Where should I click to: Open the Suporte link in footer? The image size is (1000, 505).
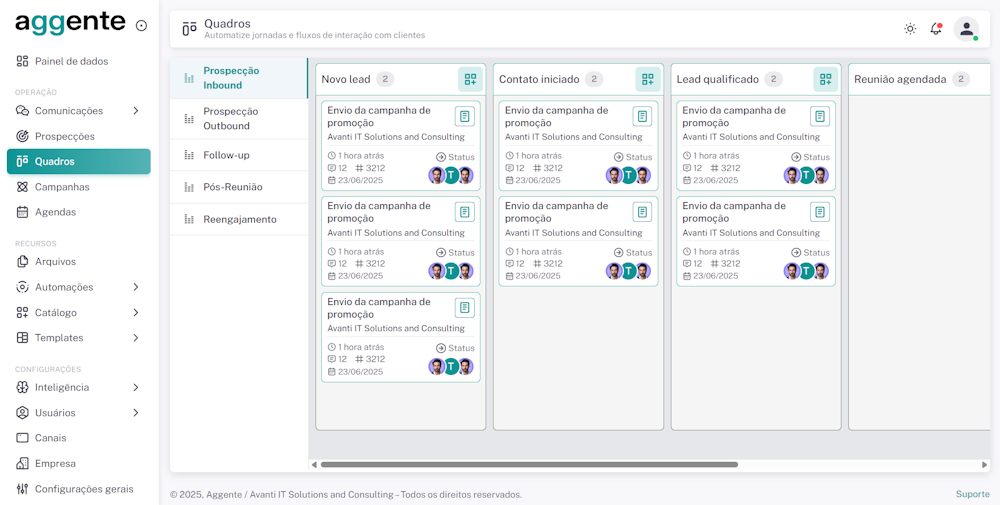[x=973, y=494]
